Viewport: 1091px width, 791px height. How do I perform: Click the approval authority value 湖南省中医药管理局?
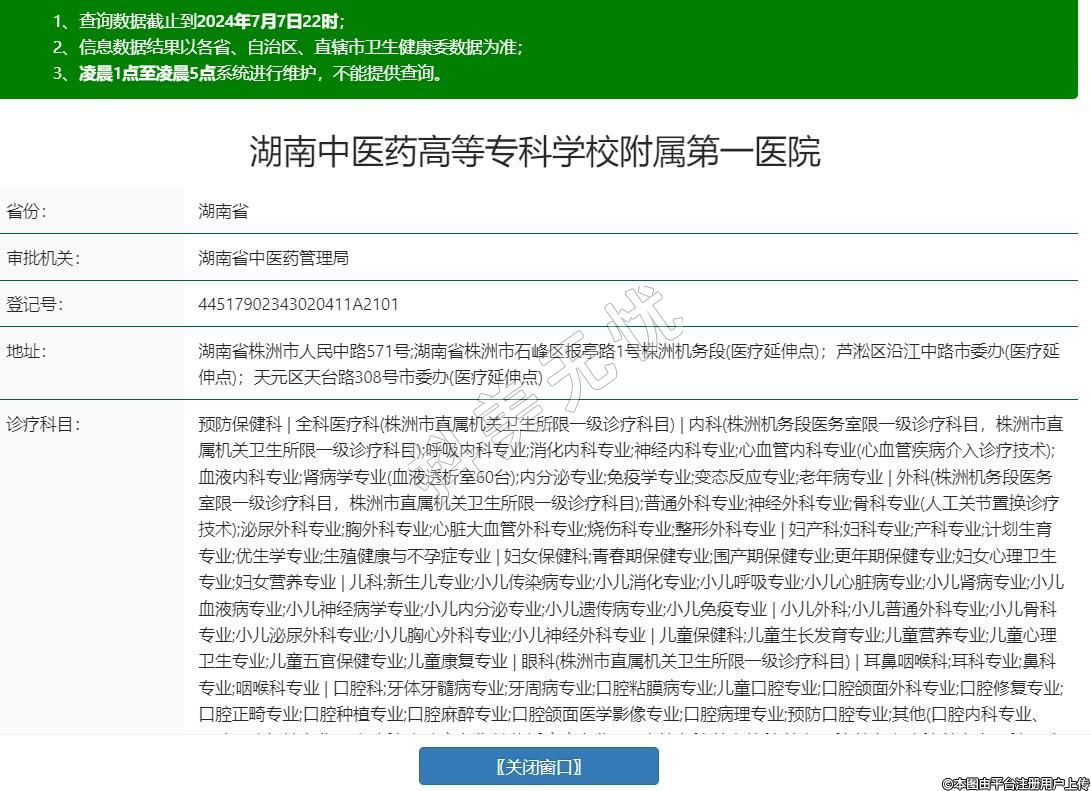click(273, 258)
